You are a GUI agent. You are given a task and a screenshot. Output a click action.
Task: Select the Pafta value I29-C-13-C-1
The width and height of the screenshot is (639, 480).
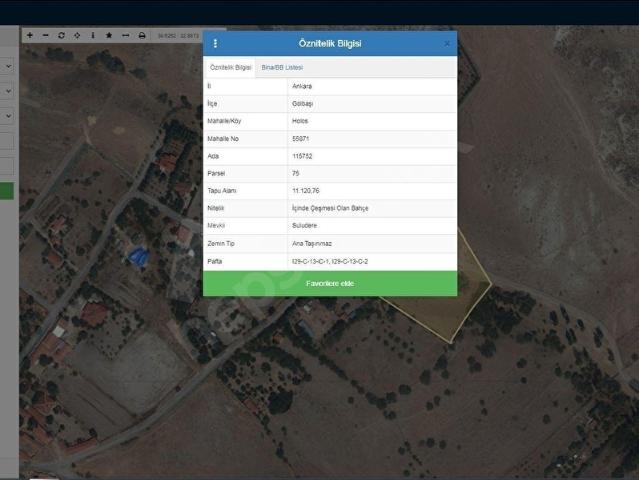point(311,261)
